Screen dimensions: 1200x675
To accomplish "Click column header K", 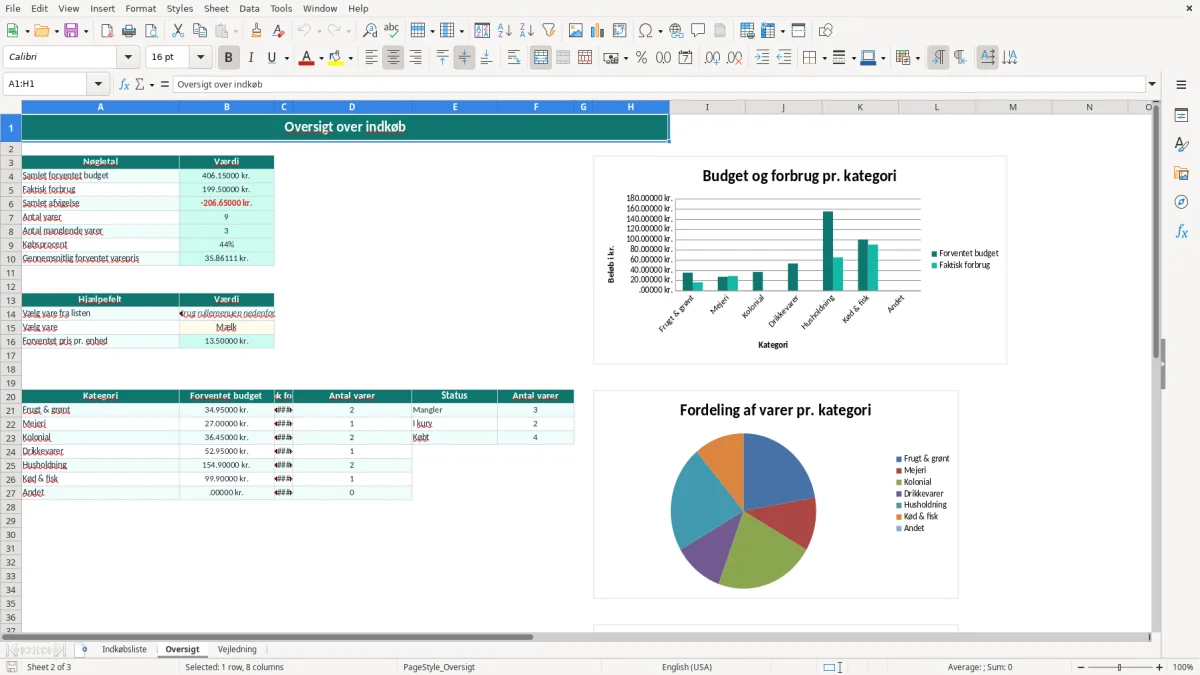I will coord(860,107).
